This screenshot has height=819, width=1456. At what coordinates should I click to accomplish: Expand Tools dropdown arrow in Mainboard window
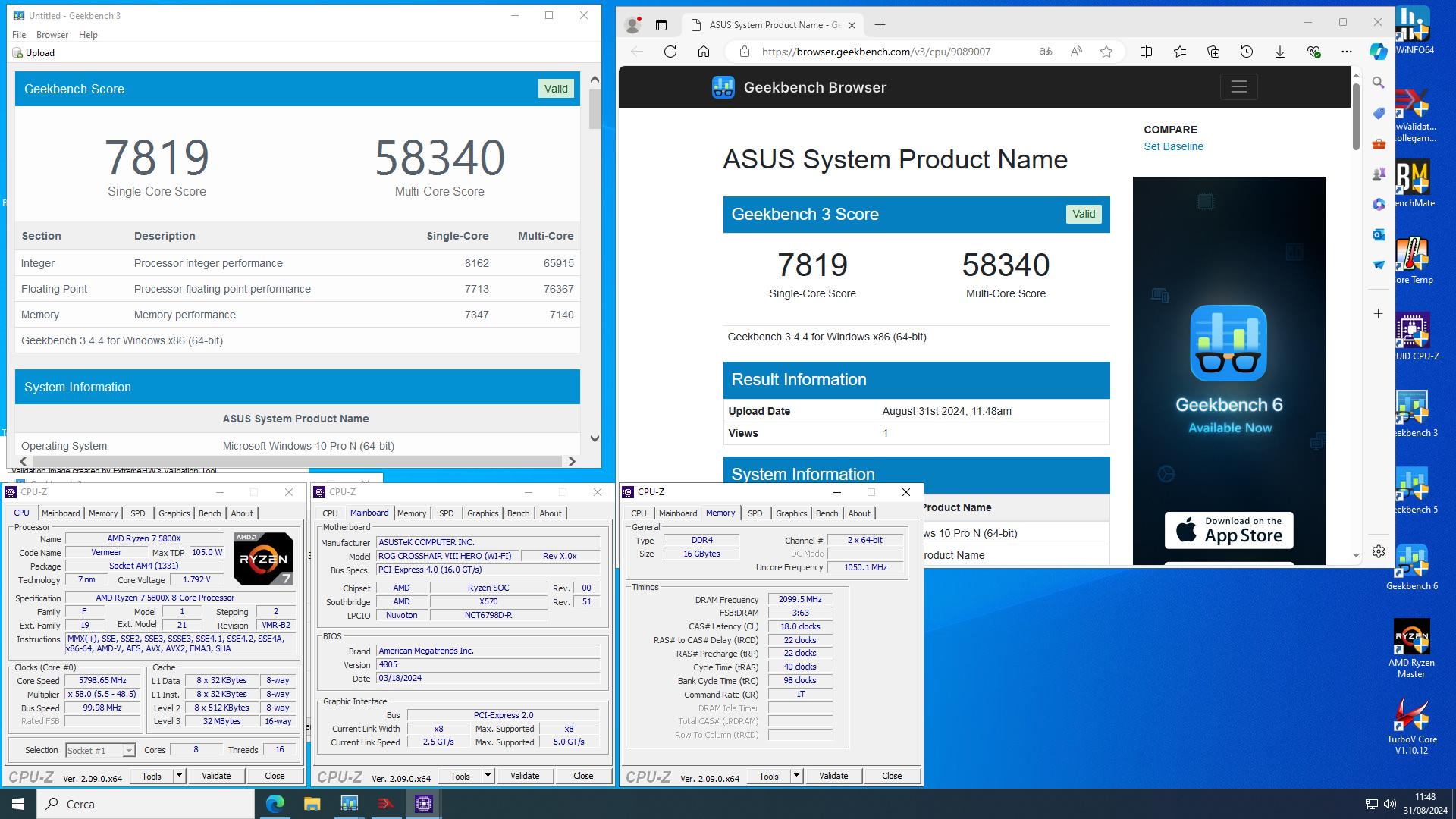[x=488, y=776]
